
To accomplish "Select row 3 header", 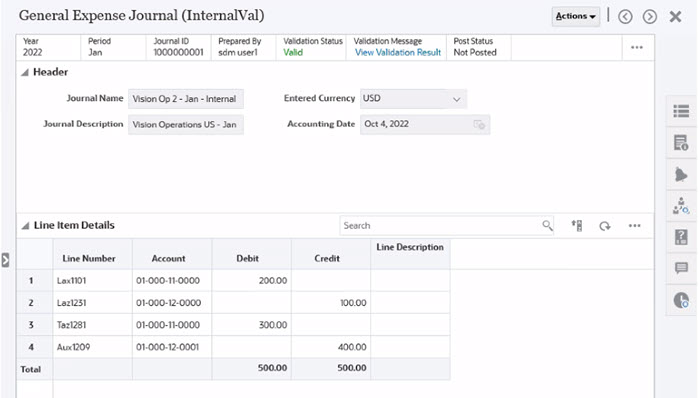I will point(35,325).
